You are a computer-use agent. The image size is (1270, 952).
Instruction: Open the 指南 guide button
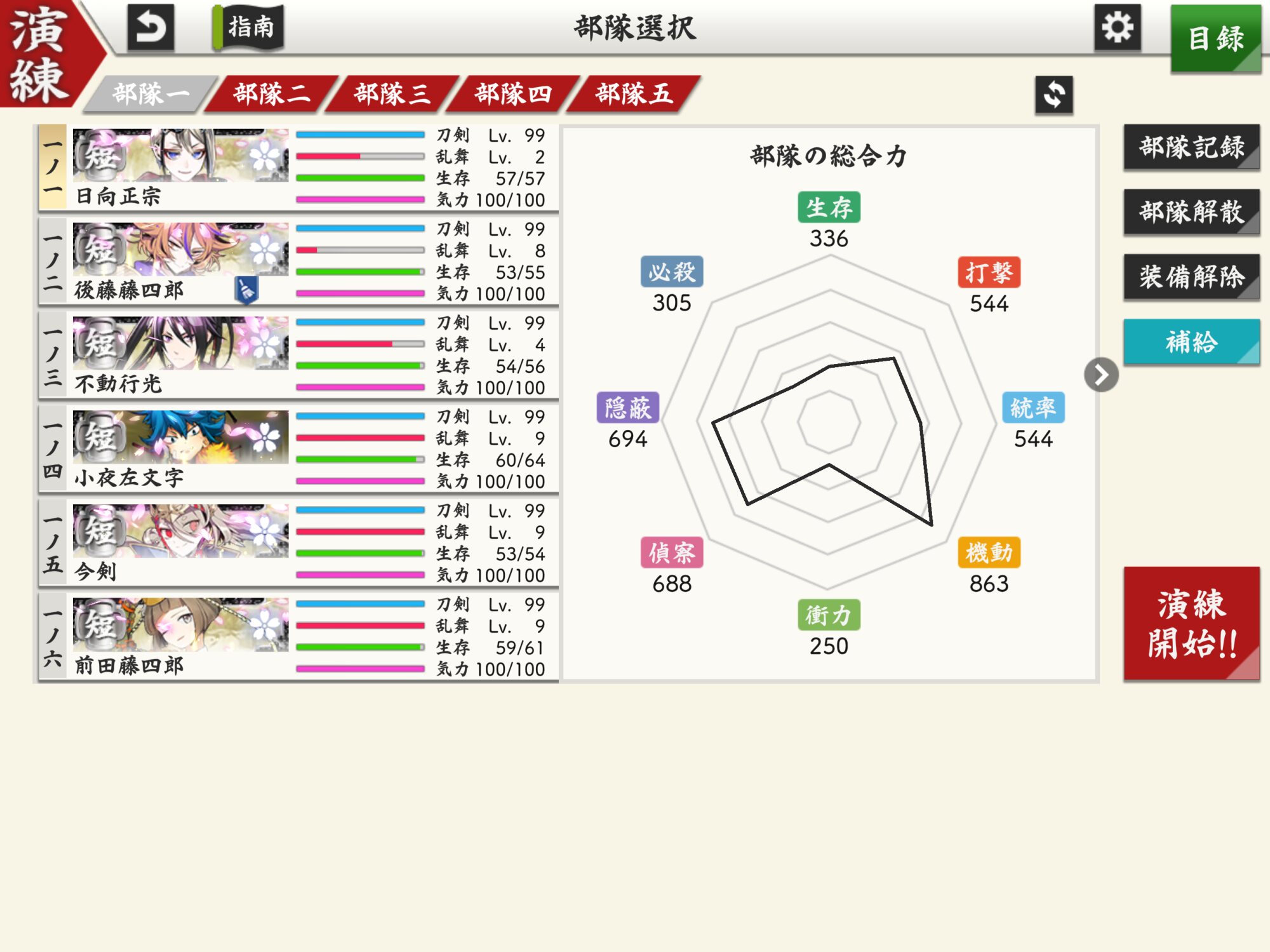(249, 27)
